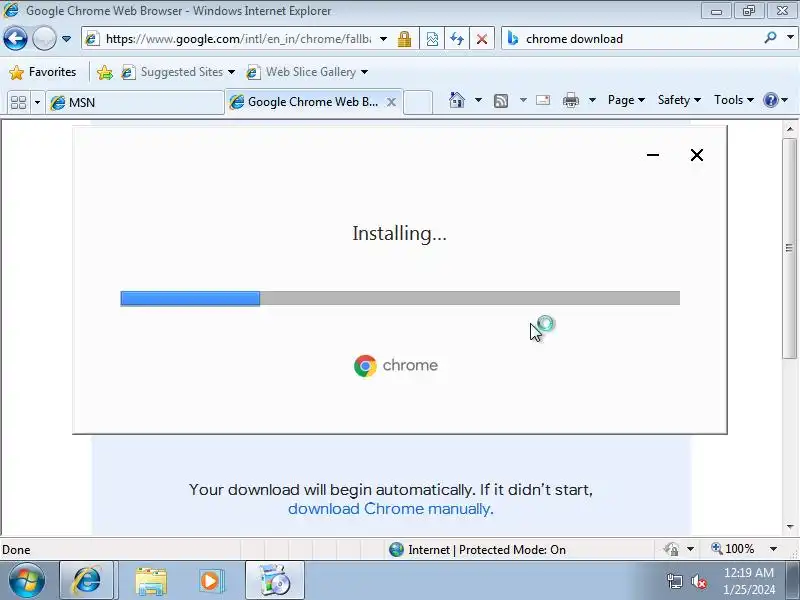Click Add to Favorites Bar star icon
The image size is (800, 600).
tap(105, 72)
